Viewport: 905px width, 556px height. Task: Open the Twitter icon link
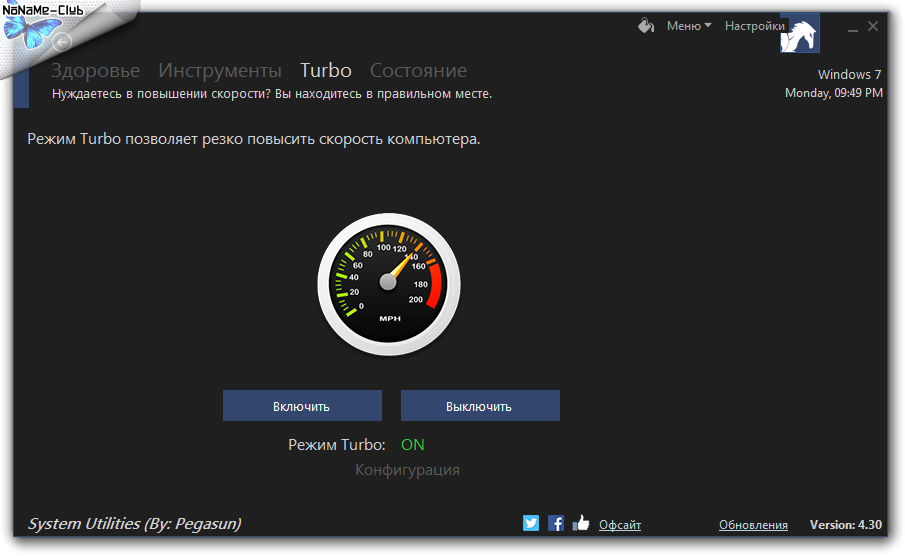coord(531,523)
